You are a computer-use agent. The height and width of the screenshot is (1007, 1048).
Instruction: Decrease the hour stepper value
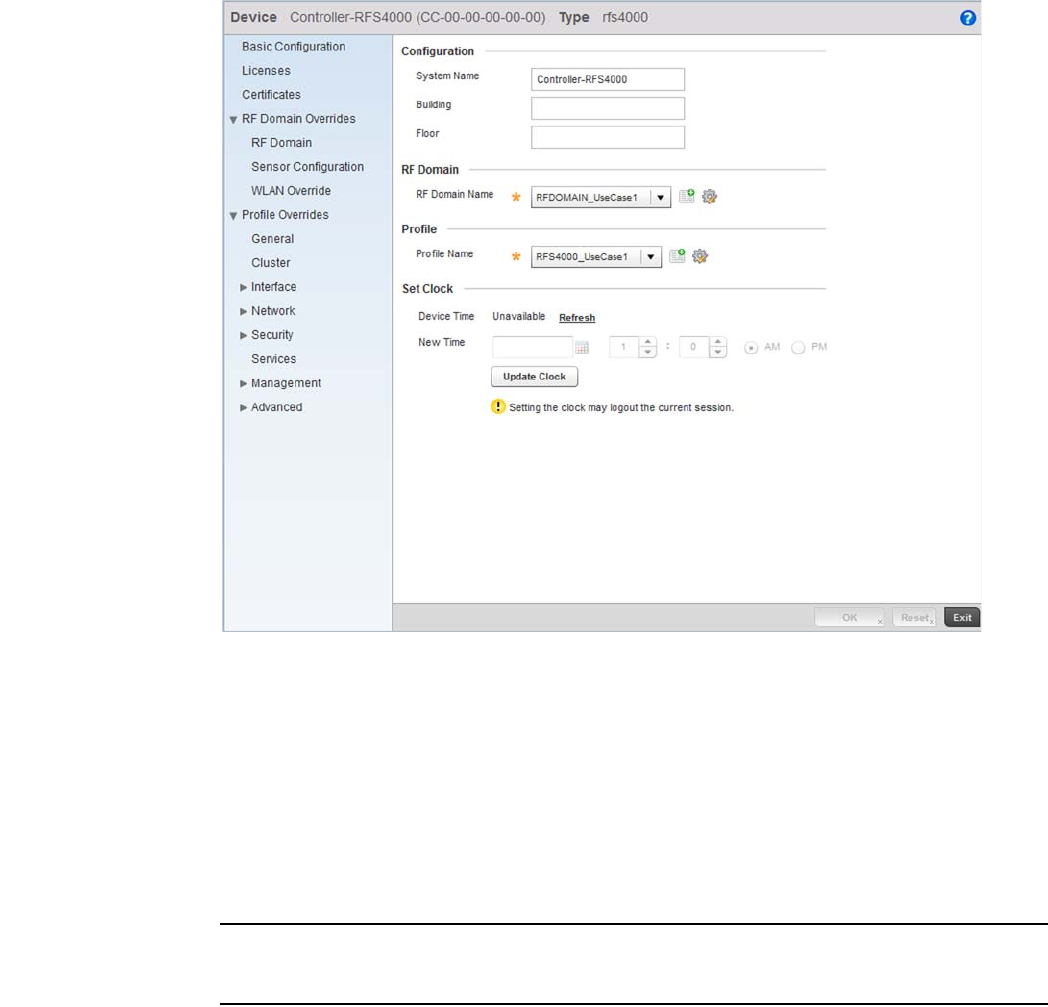tap(647, 352)
